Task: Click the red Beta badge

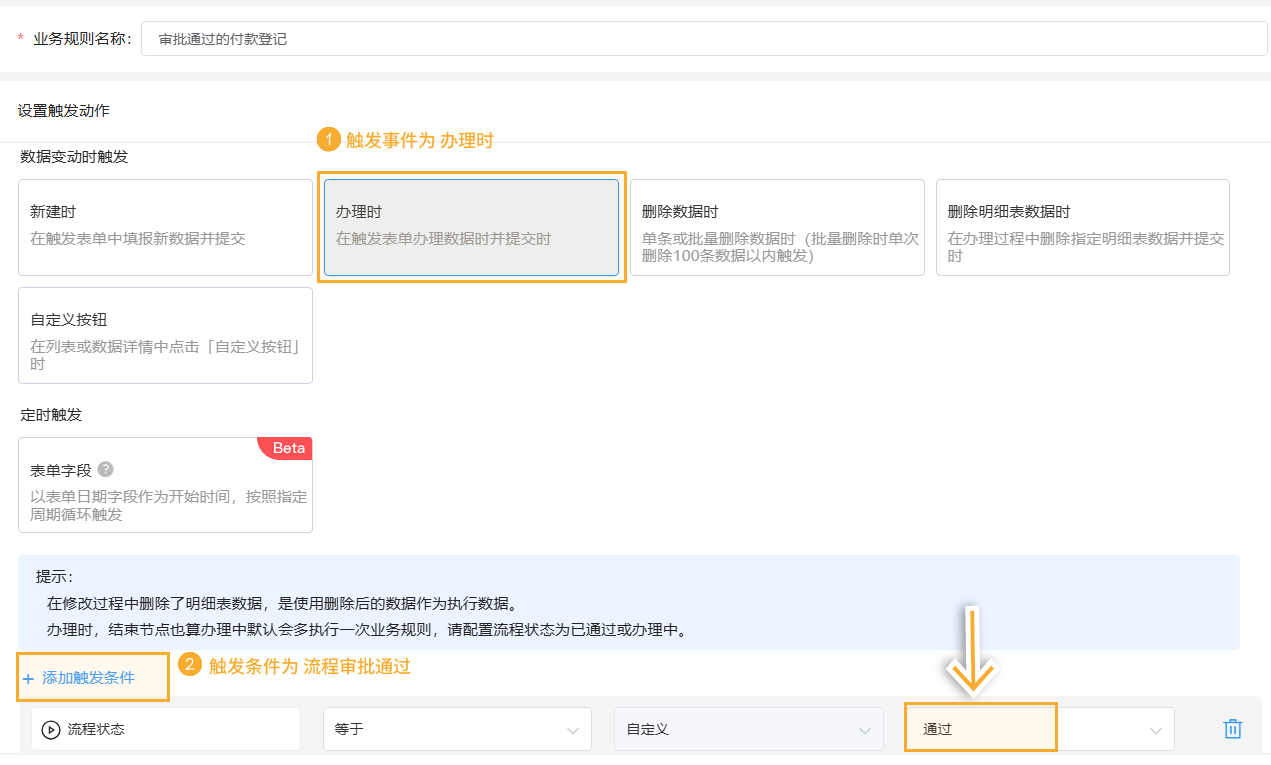Action: [x=288, y=448]
